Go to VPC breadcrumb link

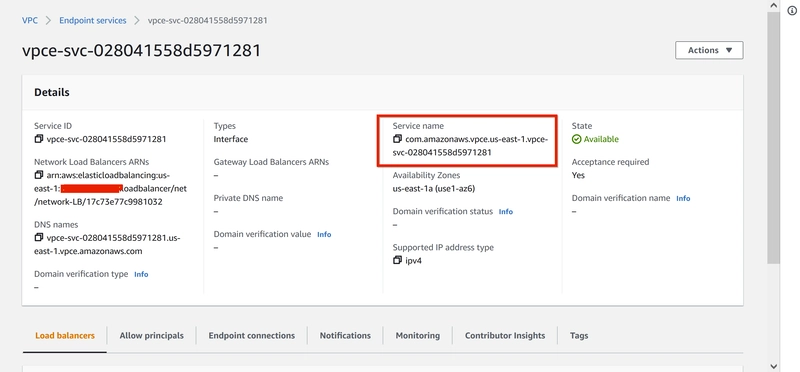(x=30, y=20)
